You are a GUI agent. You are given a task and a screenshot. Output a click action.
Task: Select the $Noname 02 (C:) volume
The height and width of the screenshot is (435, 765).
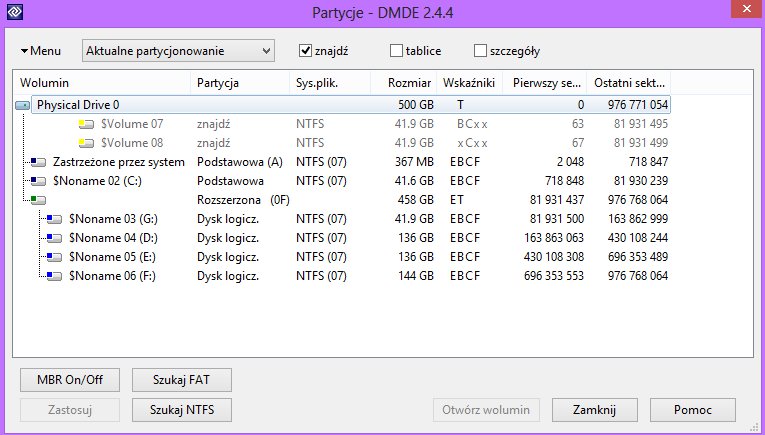(x=97, y=181)
